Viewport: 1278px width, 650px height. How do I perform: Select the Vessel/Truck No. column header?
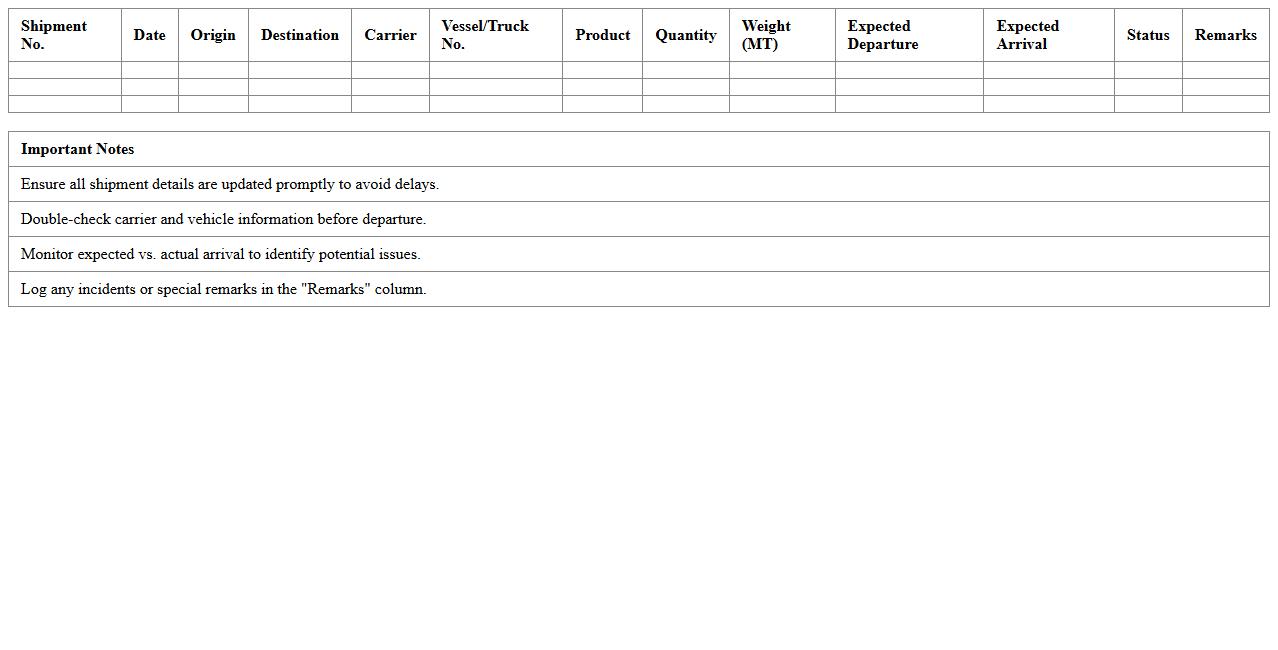pos(485,35)
